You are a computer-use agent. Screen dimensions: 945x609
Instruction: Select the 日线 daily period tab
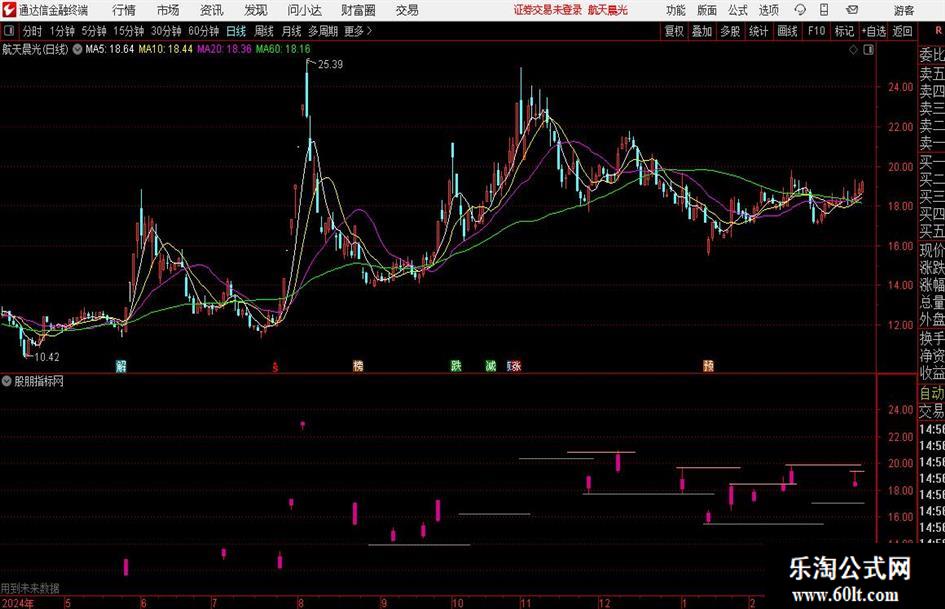tap(236, 31)
